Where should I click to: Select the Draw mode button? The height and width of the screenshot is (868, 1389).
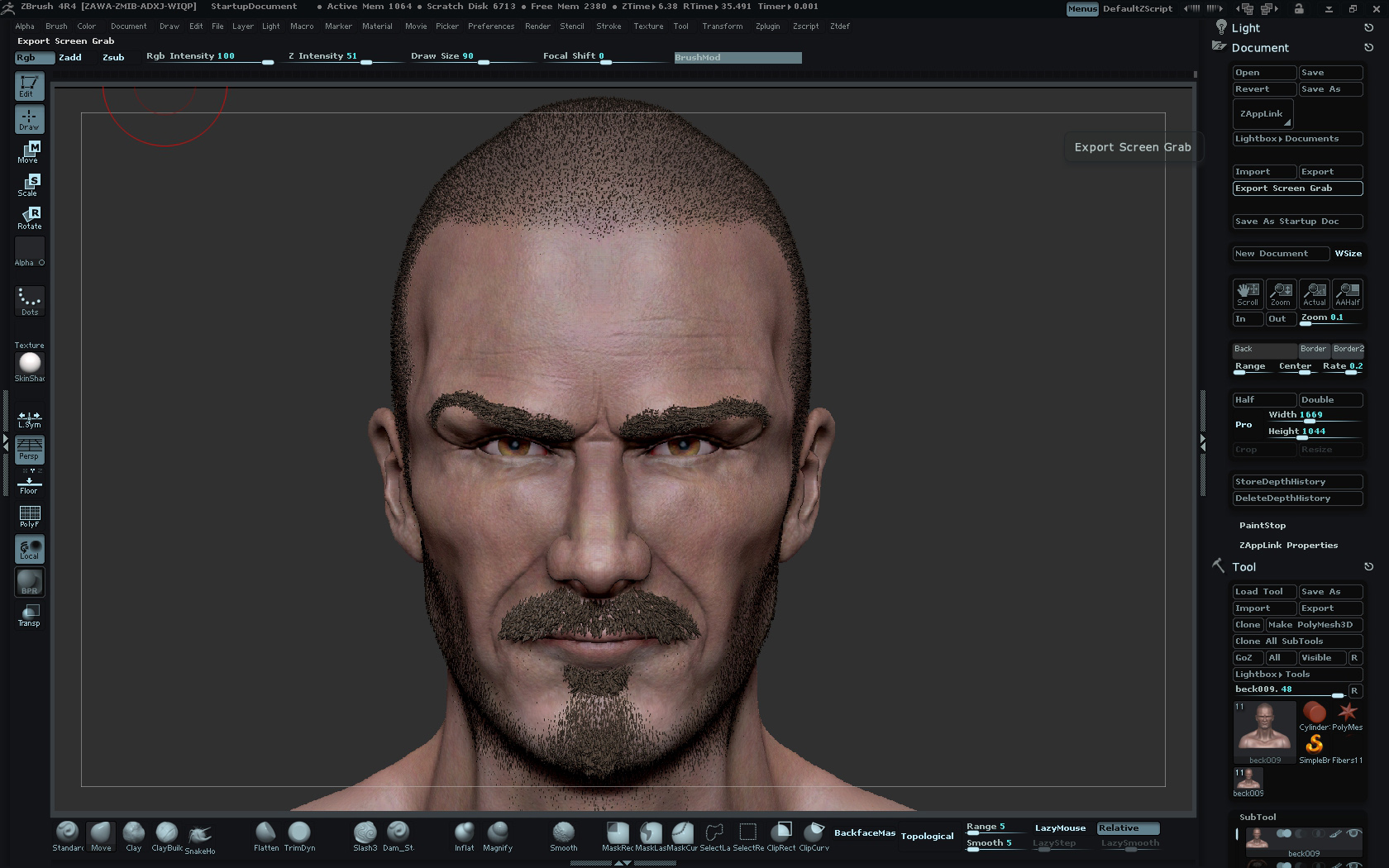tap(29, 119)
